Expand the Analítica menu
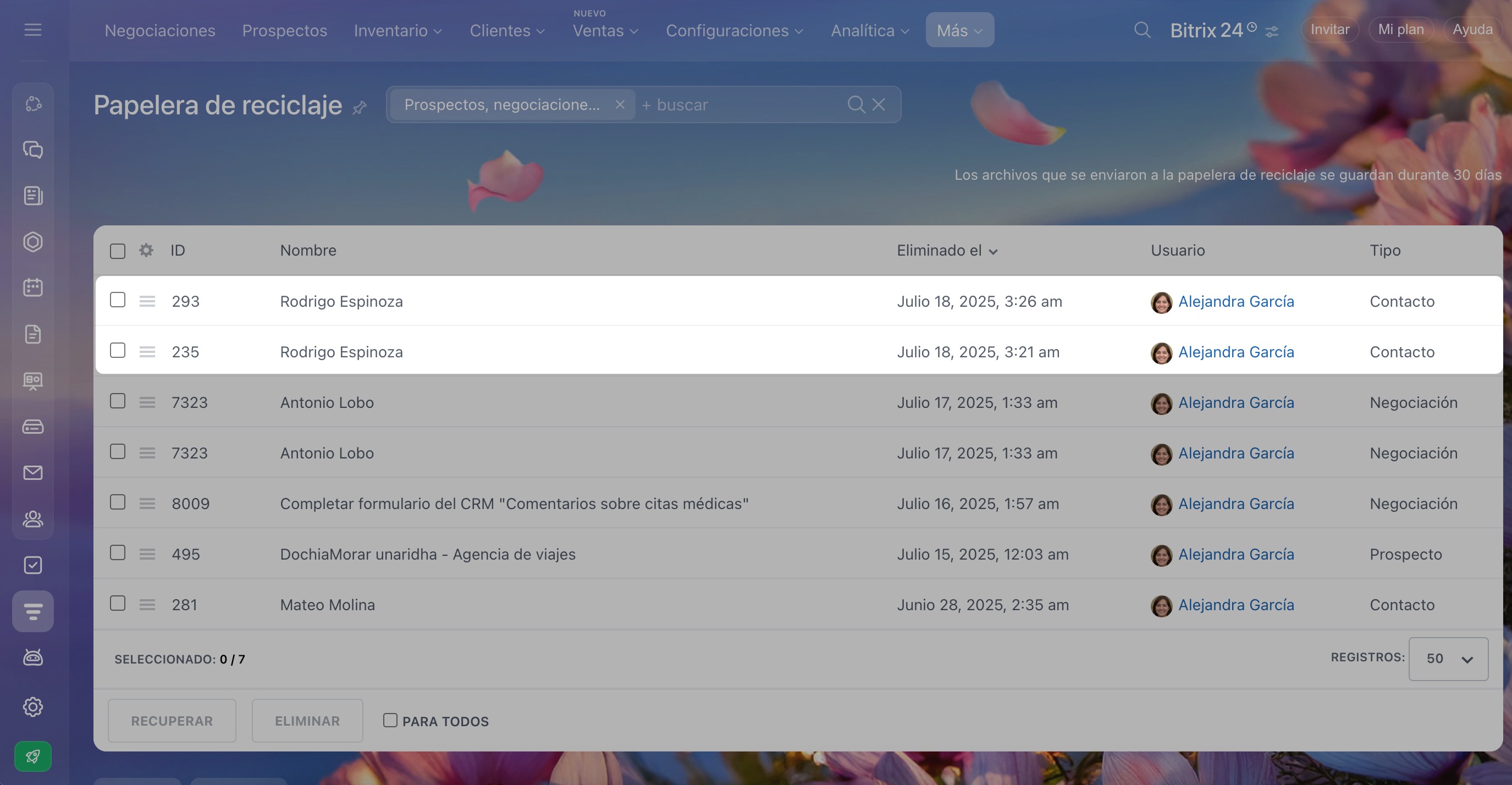Image resolution: width=1512 pixels, height=785 pixels. (x=870, y=30)
